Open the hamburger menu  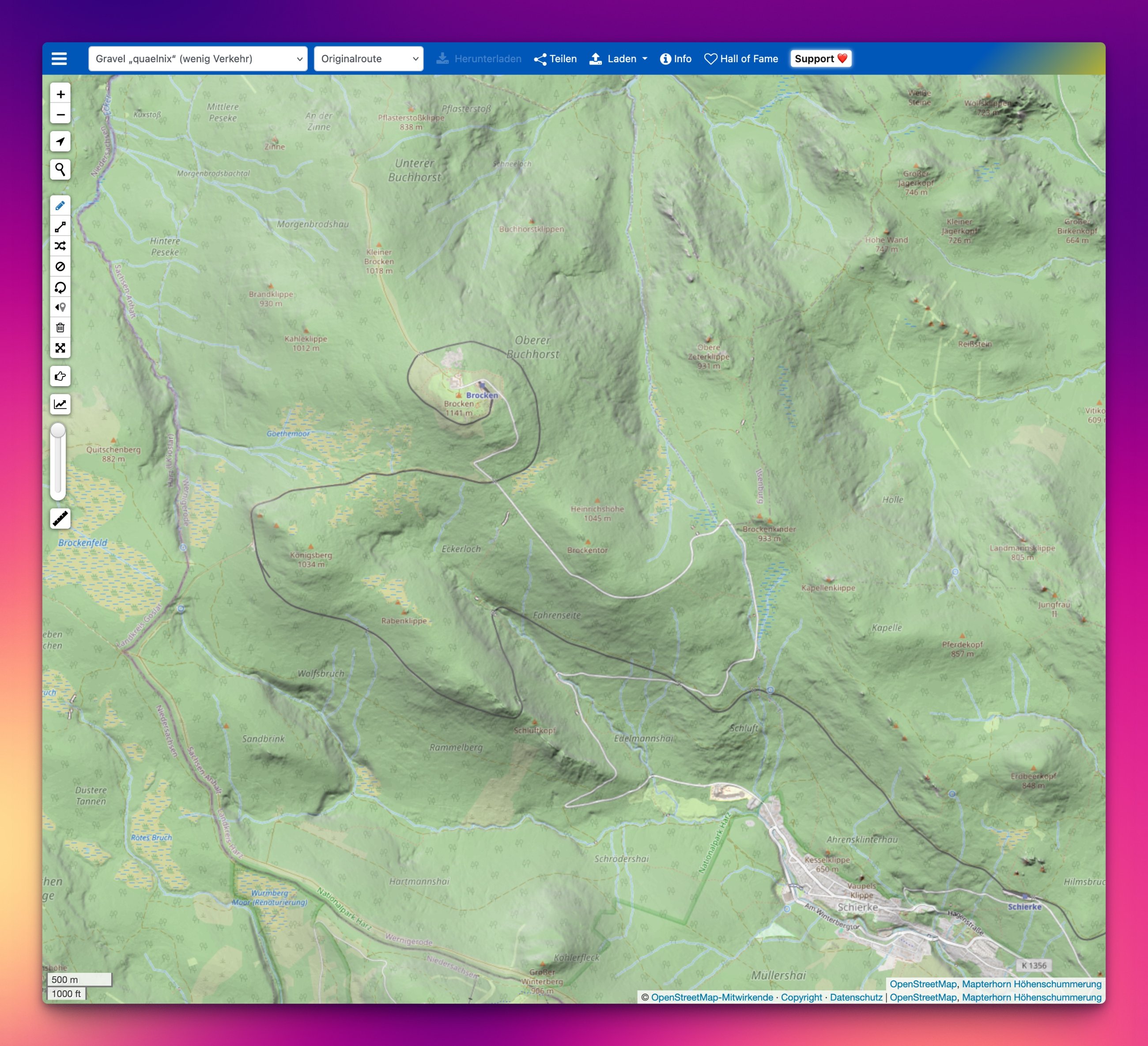coord(59,59)
